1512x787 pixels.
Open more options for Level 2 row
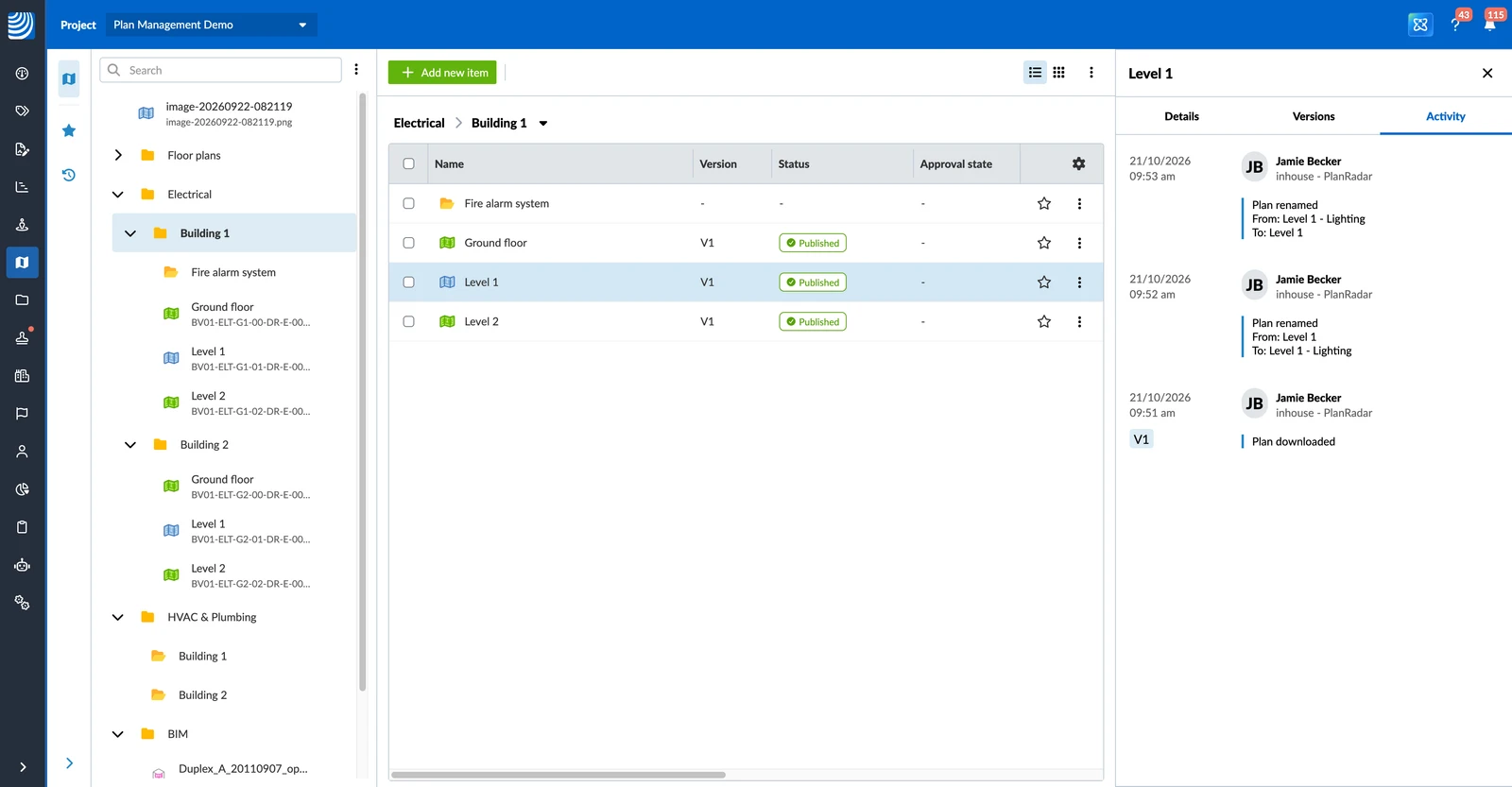[1079, 322]
